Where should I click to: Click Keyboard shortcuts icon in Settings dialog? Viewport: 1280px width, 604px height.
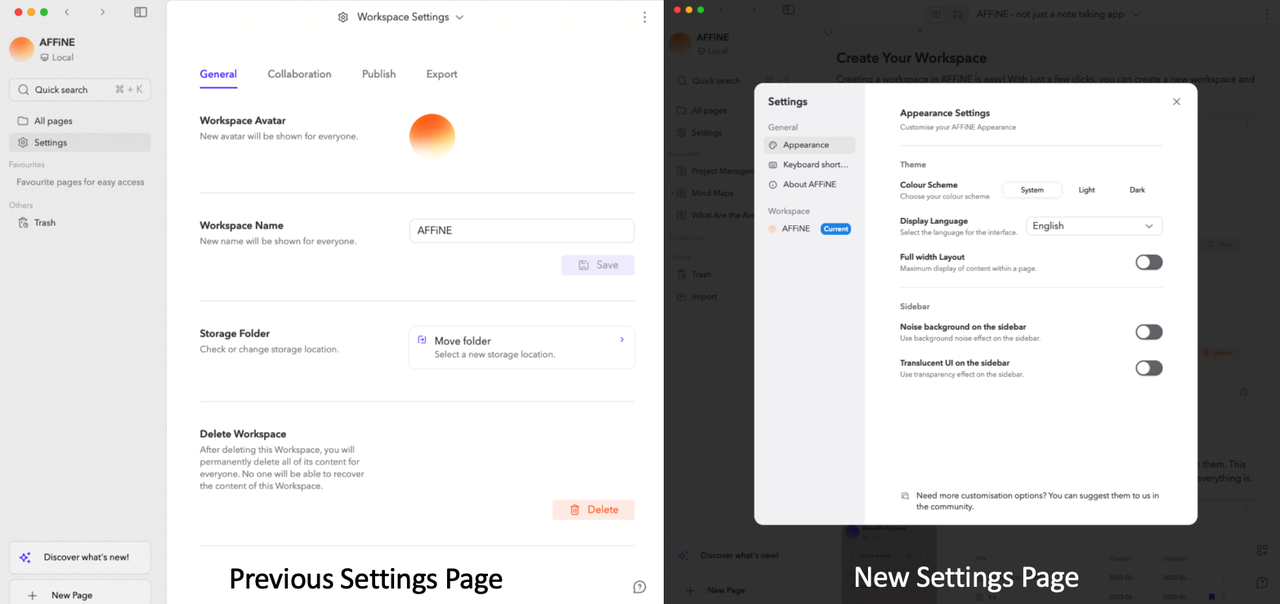tap(773, 165)
